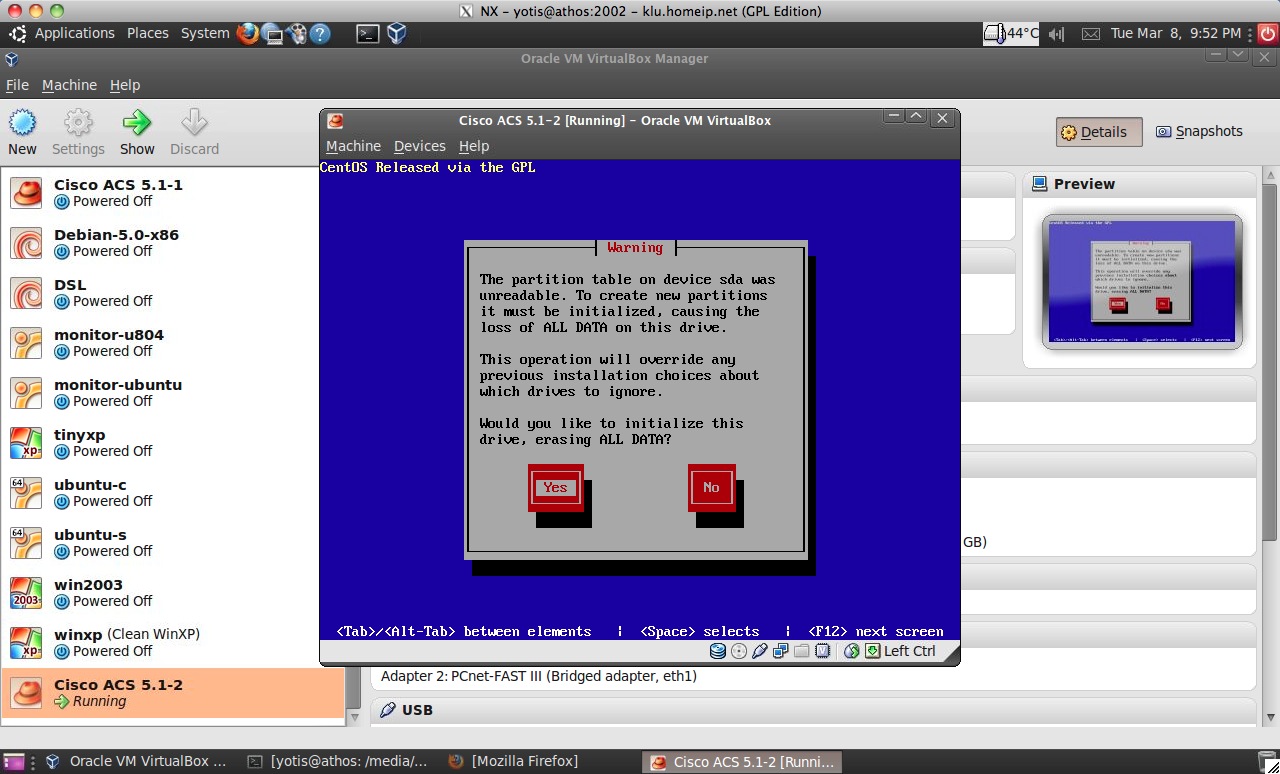
Task: Select the Debian-5.0-x86 VM
Action: coord(173,243)
